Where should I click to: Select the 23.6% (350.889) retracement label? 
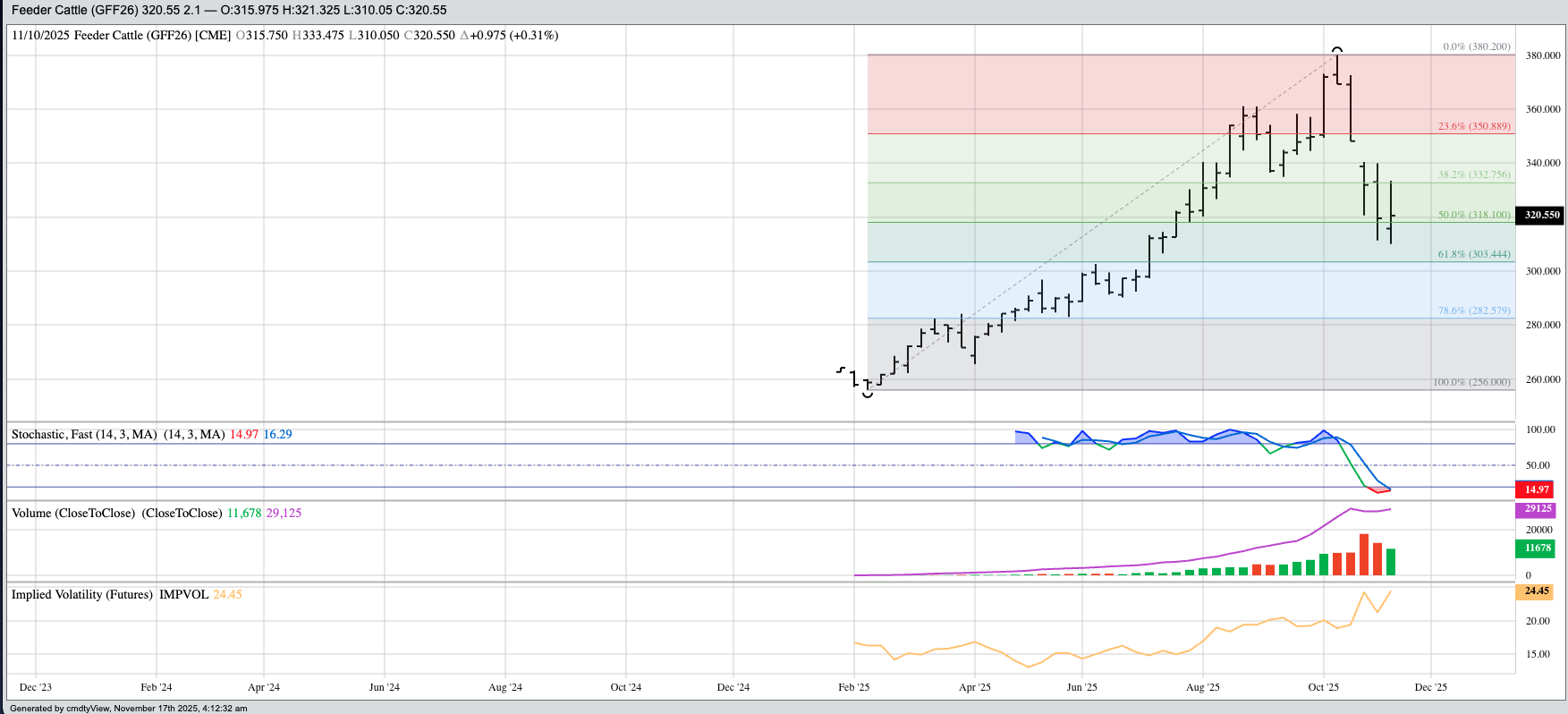1473,126
